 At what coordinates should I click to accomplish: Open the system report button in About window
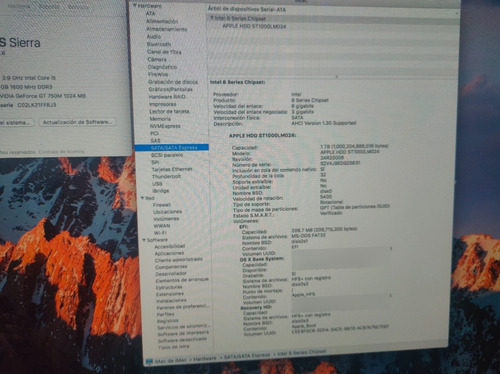[x=15, y=123]
